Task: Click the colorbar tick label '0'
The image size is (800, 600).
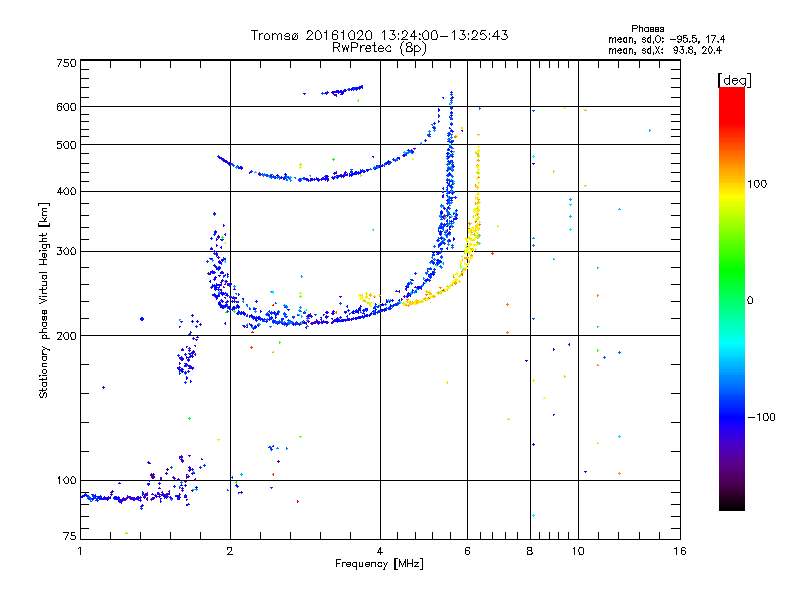Action: point(750,301)
